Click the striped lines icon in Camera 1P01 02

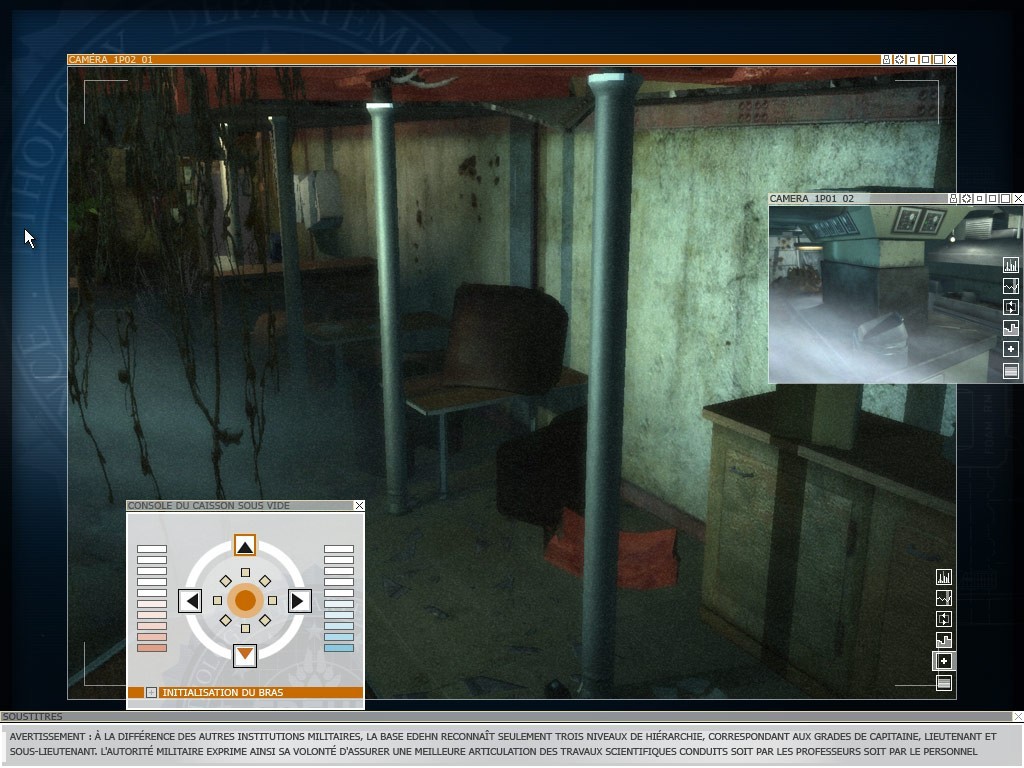(x=1011, y=371)
